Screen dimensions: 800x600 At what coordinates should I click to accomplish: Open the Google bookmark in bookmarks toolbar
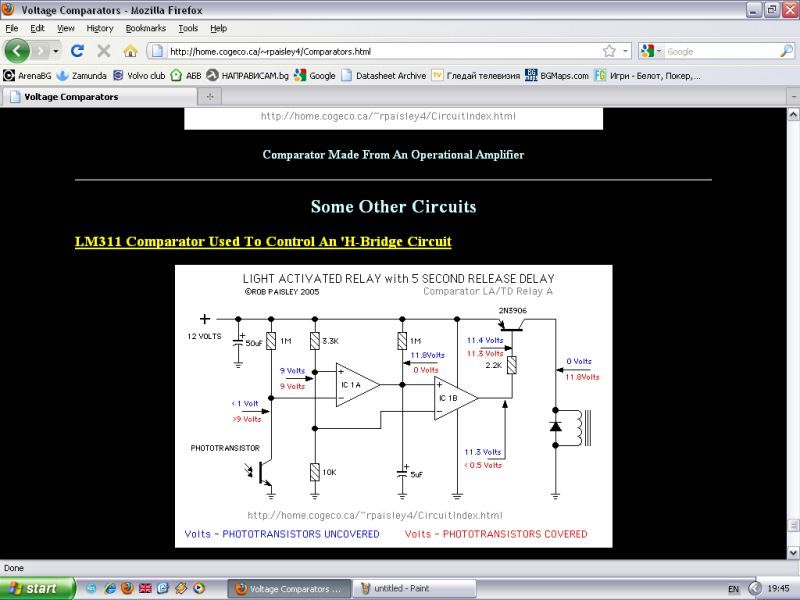314,75
